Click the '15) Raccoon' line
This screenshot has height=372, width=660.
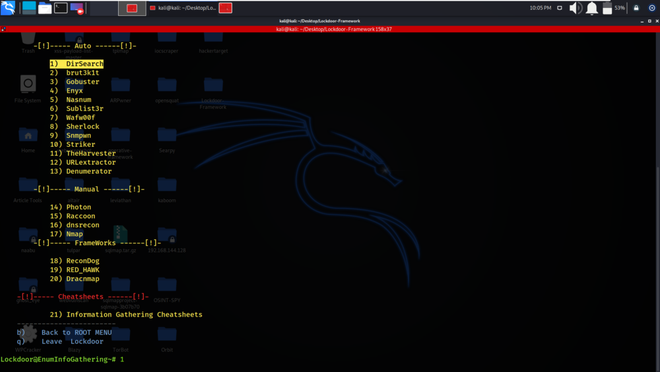[72, 216]
